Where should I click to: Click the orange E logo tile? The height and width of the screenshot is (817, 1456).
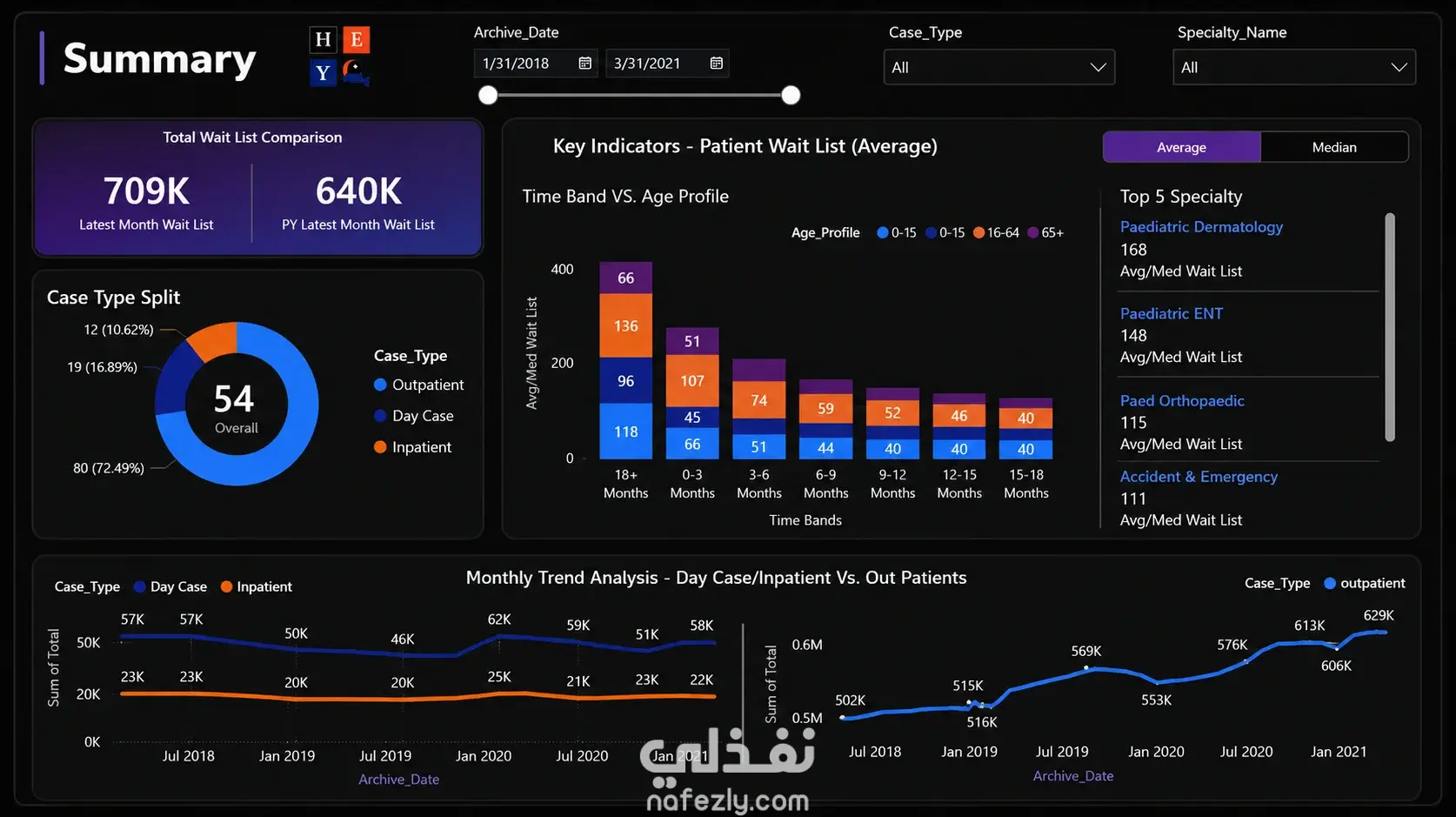click(x=356, y=39)
